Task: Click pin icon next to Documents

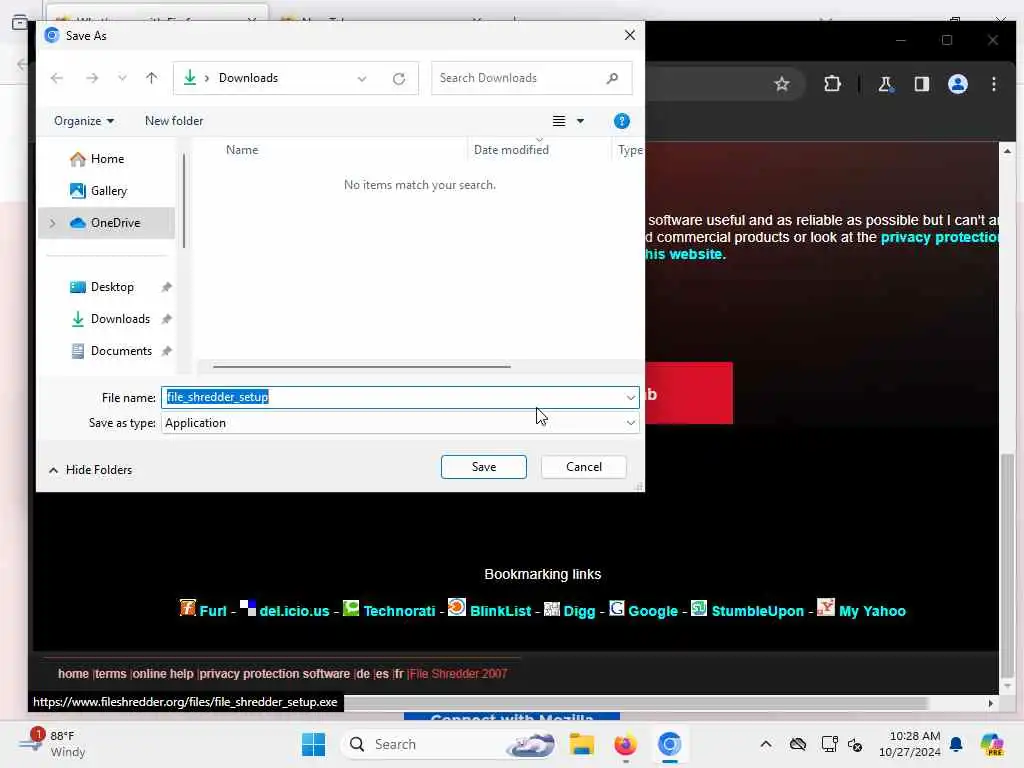Action: click(167, 351)
